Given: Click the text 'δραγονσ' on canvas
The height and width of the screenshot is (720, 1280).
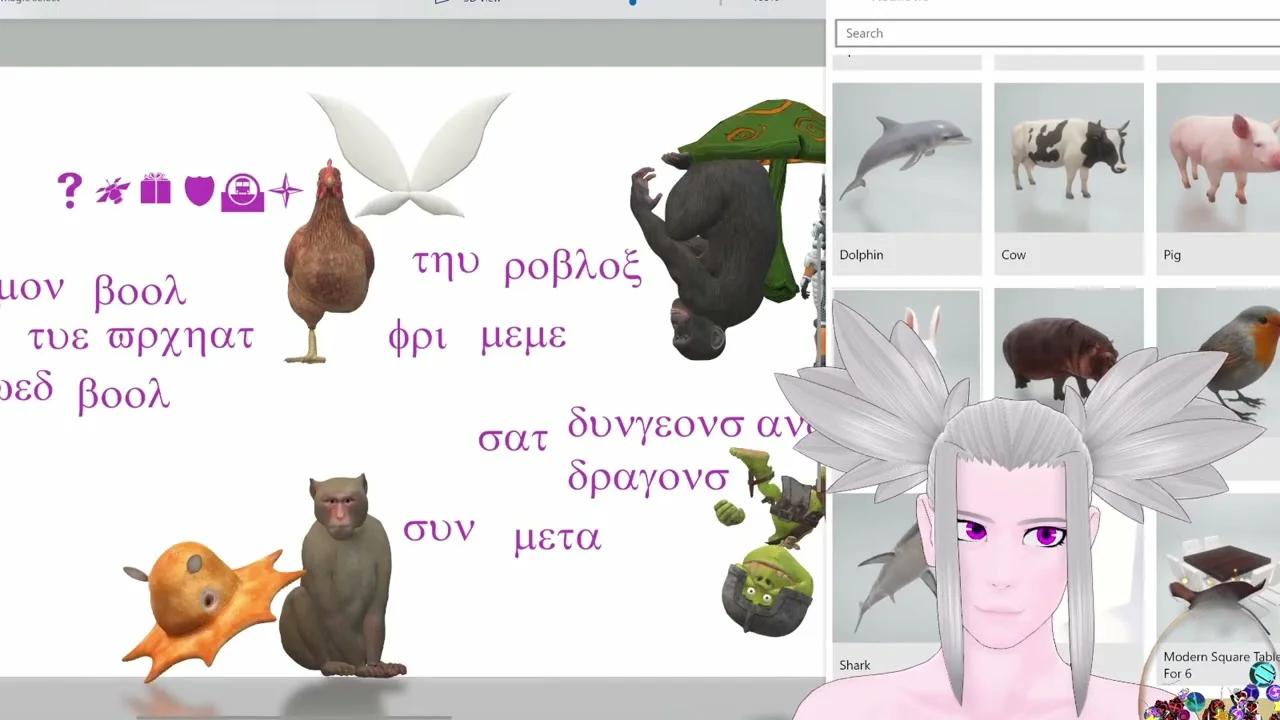Looking at the screenshot, I should coord(648,478).
